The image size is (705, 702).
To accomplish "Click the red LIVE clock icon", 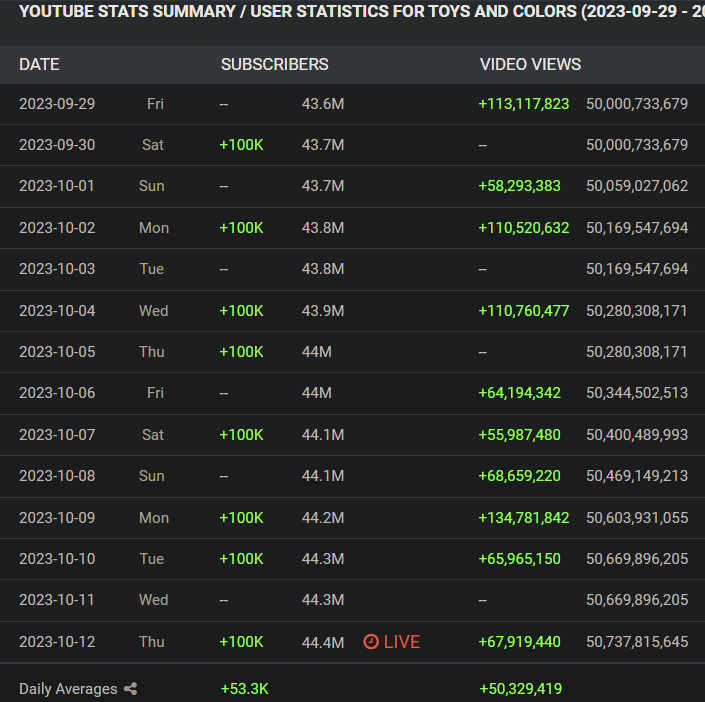I will pyautogui.click(x=371, y=642).
